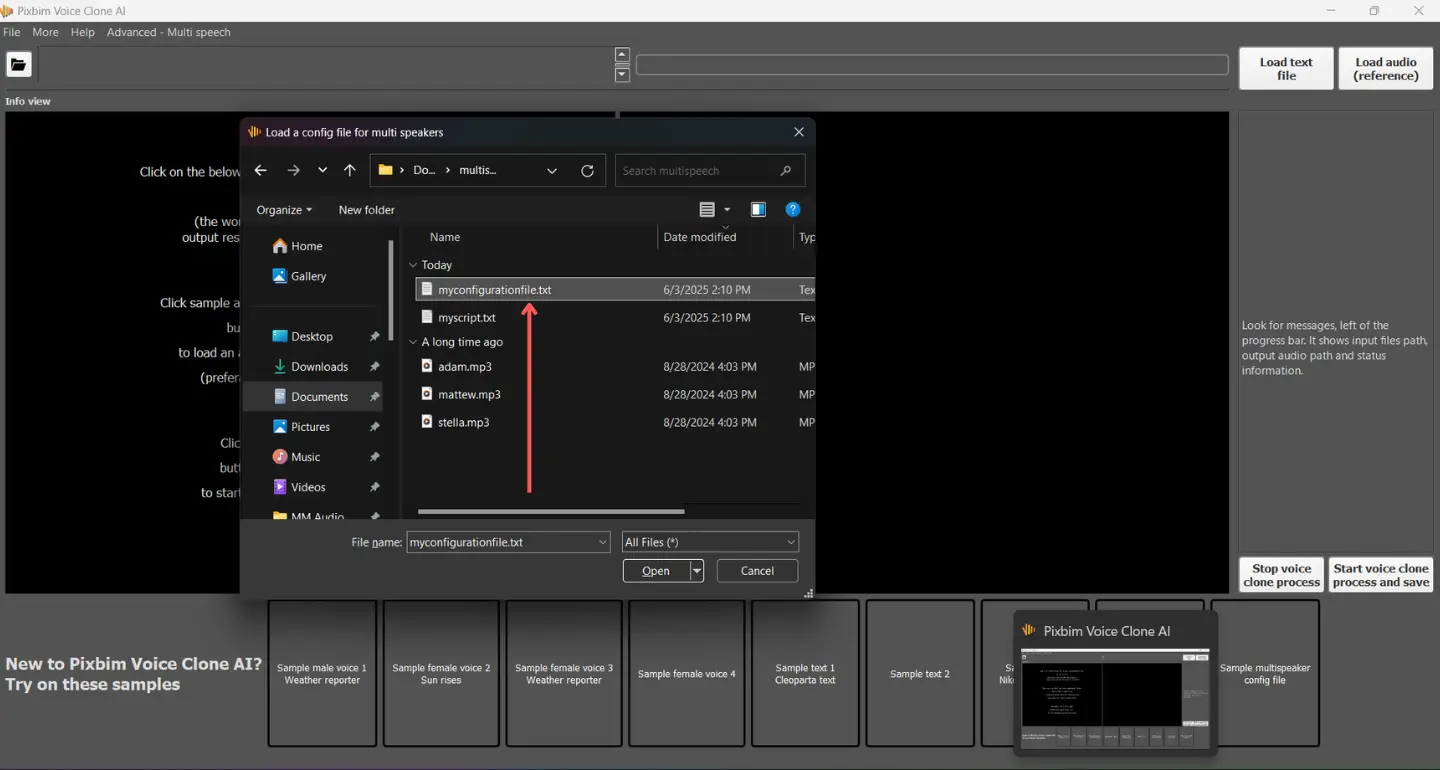The width and height of the screenshot is (1440, 770).
Task: Open file dialog help
Action: click(793, 210)
